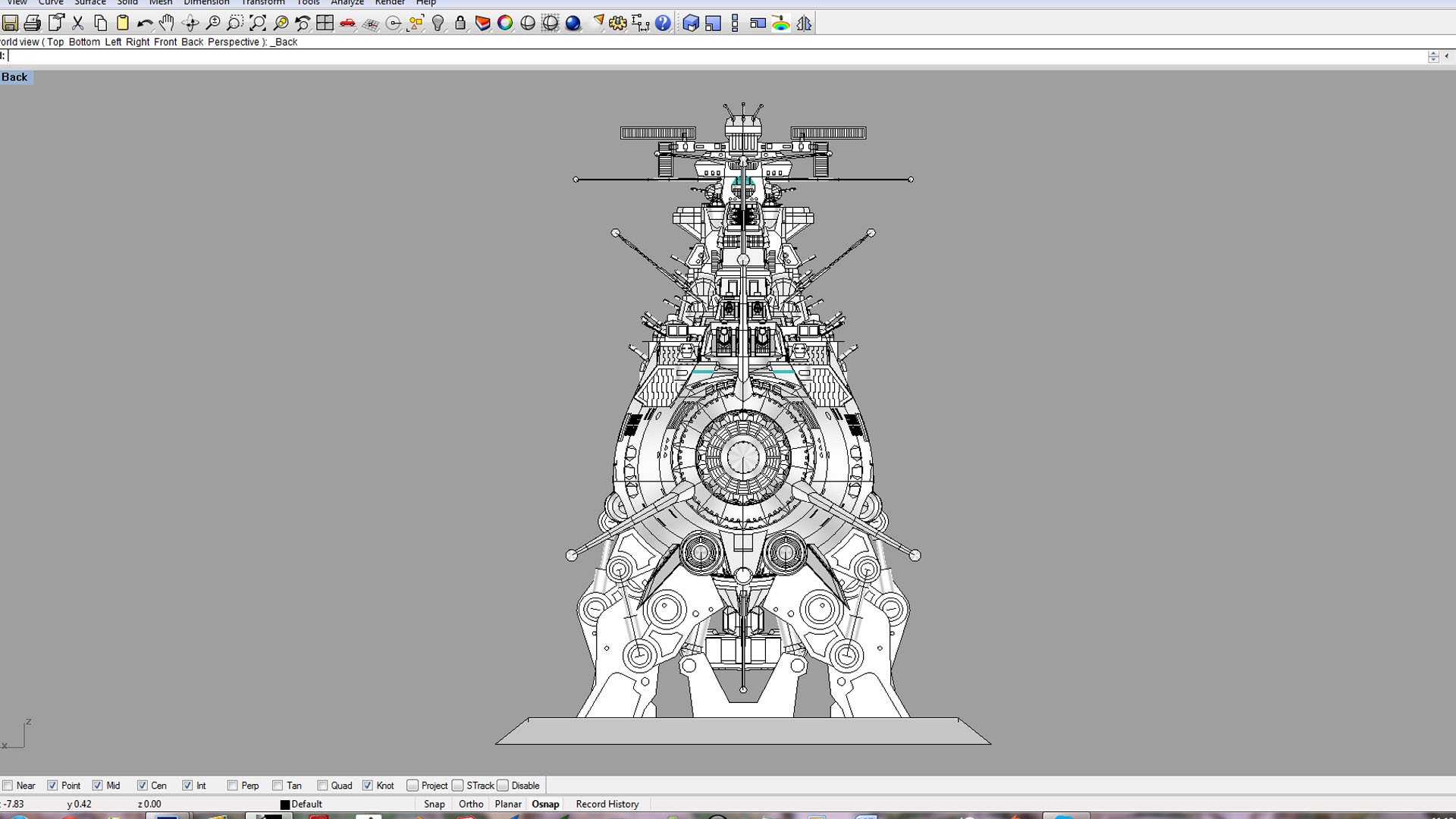This screenshot has width=1456, height=819.
Task: Click the rainbow analysis icon
Action: click(x=781, y=24)
